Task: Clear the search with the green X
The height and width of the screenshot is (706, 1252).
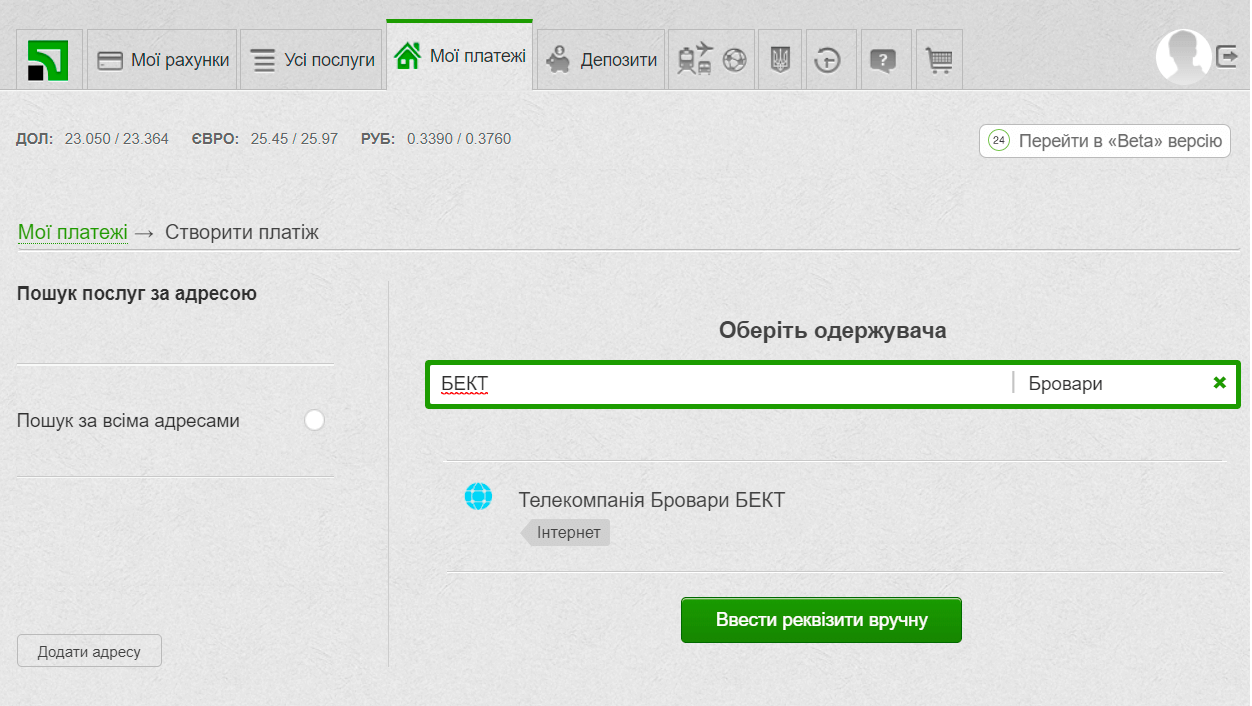Action: (x=1219, y=383)
